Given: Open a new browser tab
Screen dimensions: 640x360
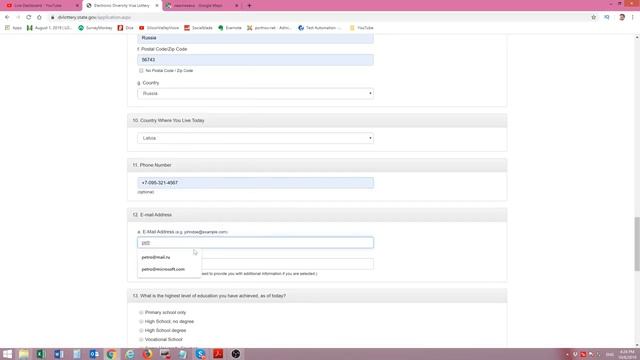Looking at the screenshot, I should pos(249,6).
